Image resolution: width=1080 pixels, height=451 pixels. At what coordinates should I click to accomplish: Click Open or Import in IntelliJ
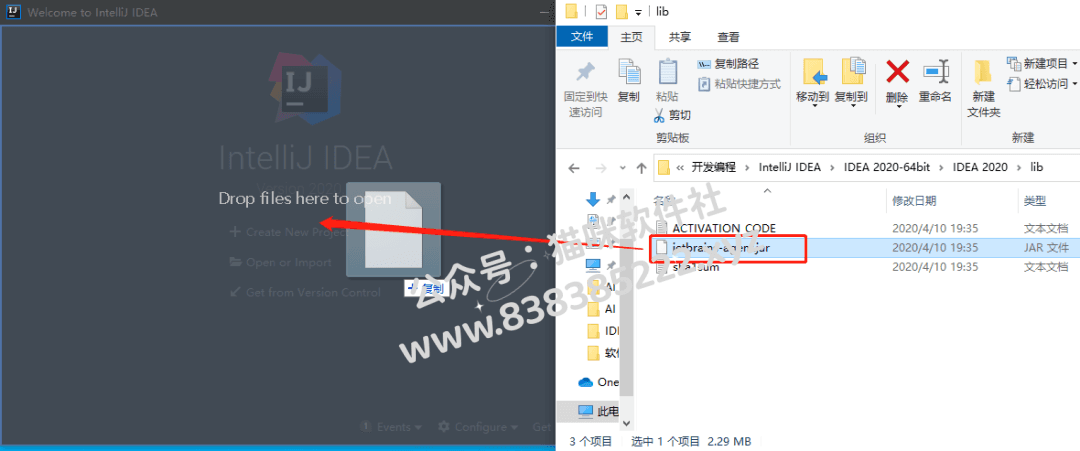coord(280,262)
